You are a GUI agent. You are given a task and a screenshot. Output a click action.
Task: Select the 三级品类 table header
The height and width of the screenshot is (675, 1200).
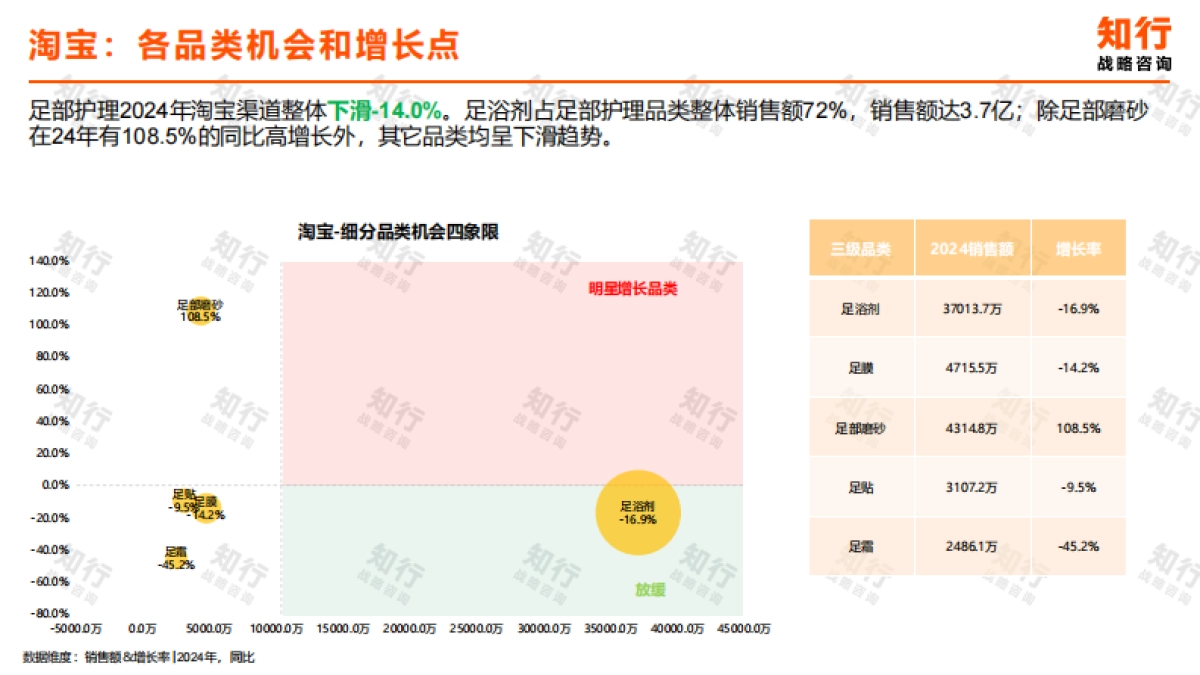863,247
